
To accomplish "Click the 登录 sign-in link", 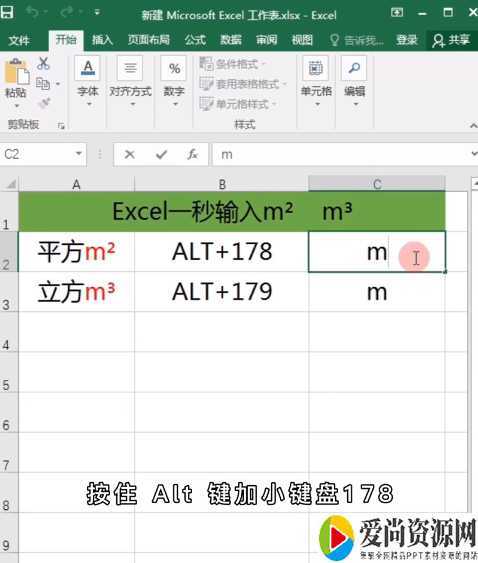I will pos(407,40).
